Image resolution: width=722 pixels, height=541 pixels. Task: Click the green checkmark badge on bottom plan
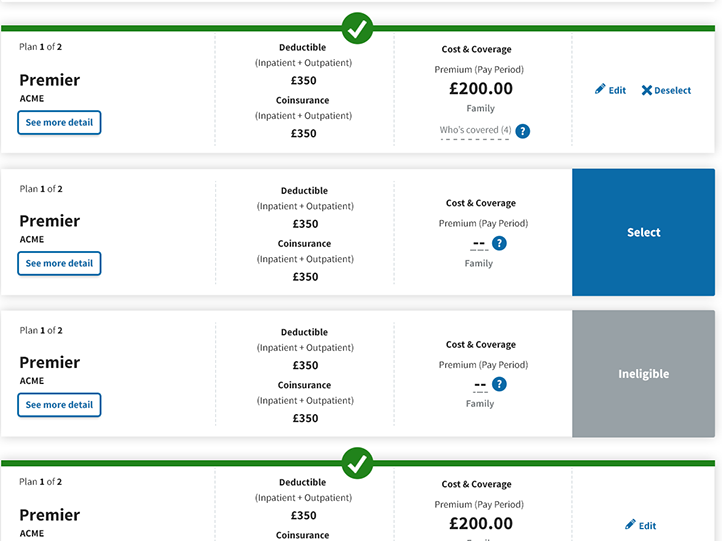click(357, 463)
